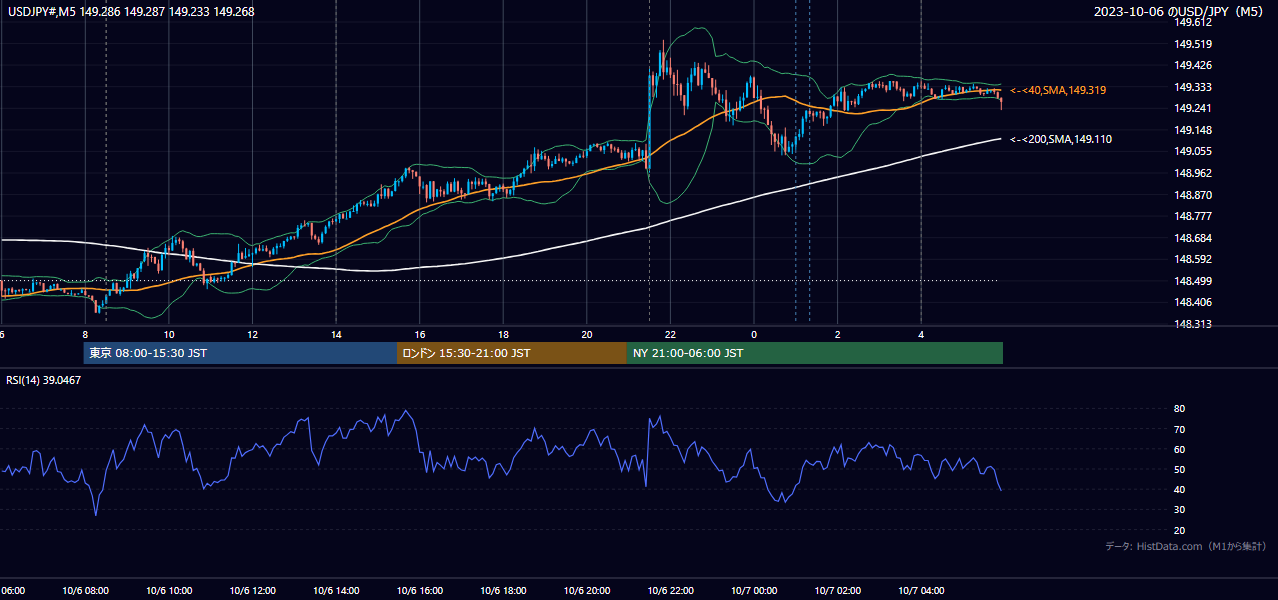The image size is (1278, 600).
Task: Click price axis value 149.612
Action: [x=1194, y=22]
